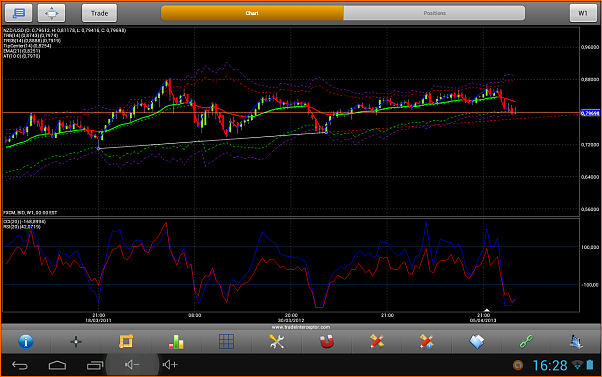This screenshot has width=602, height=377.
Task: Open the www.tradeinterceptor.com link
Action: point(301,327)
